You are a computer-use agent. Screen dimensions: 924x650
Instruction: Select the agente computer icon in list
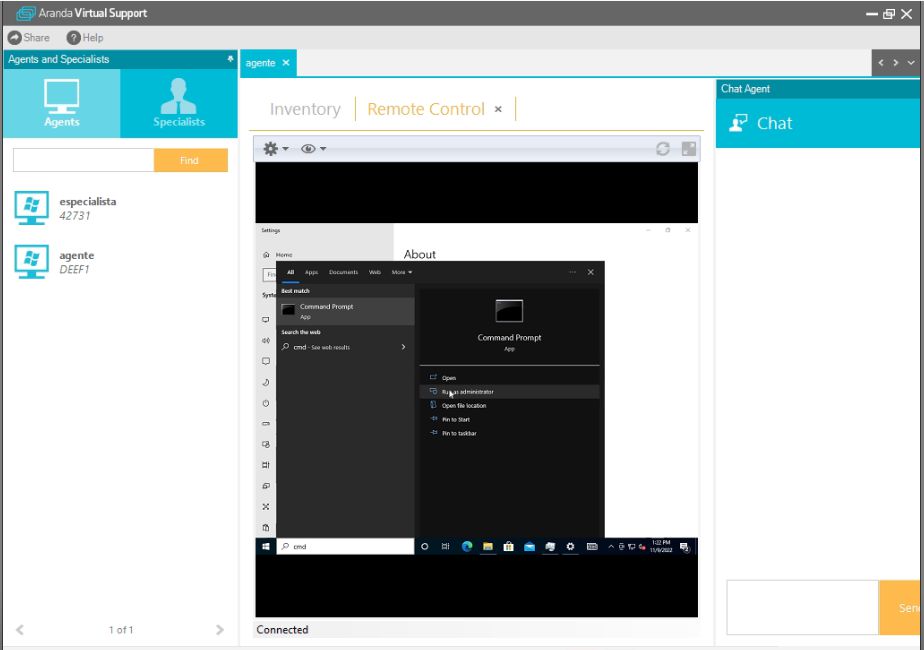tap(32, 262)
